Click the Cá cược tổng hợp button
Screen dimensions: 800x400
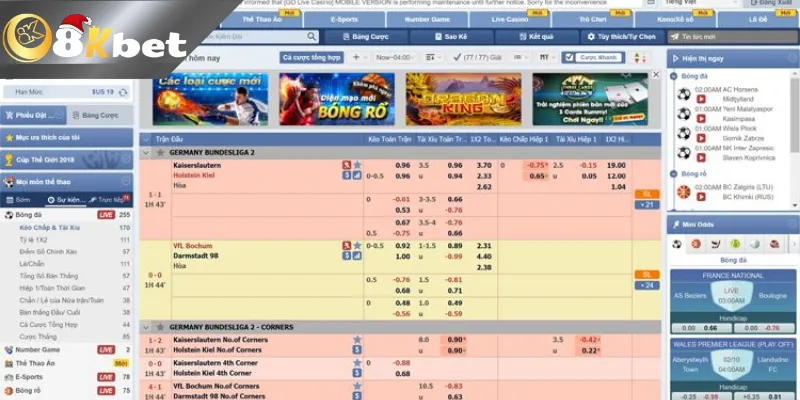point(310,58)
